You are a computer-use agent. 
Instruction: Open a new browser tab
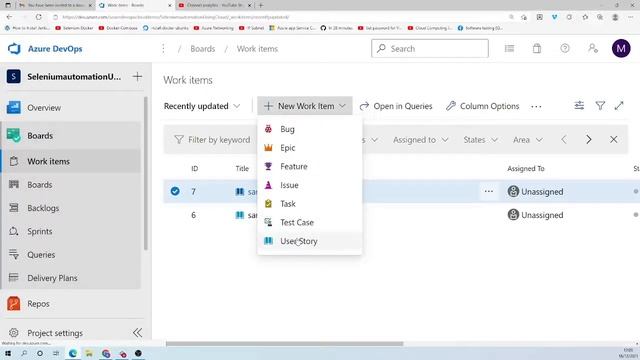pos(261,5)
